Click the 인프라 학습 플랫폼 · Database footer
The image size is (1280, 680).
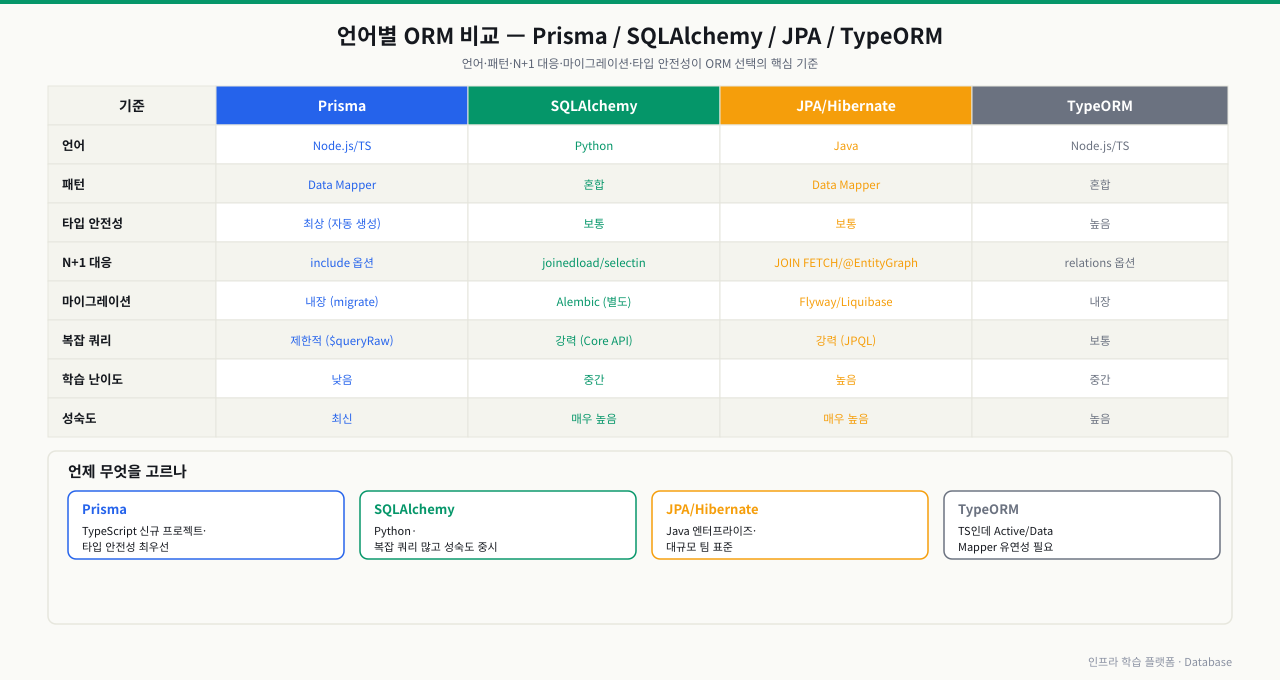click(1160, 662)
